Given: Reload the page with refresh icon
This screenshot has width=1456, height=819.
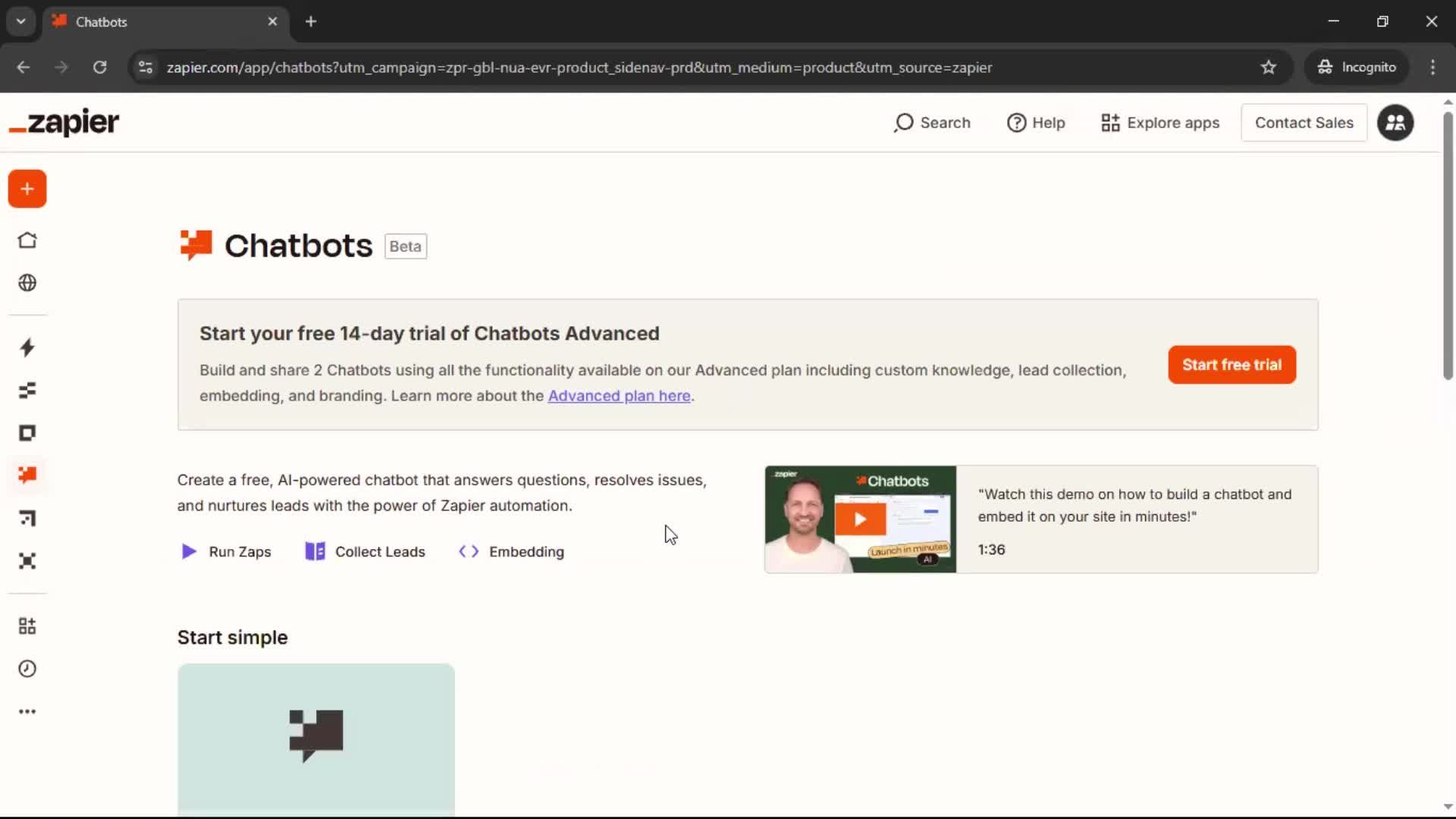Looking at the screenshot, I should pos(99,67).
